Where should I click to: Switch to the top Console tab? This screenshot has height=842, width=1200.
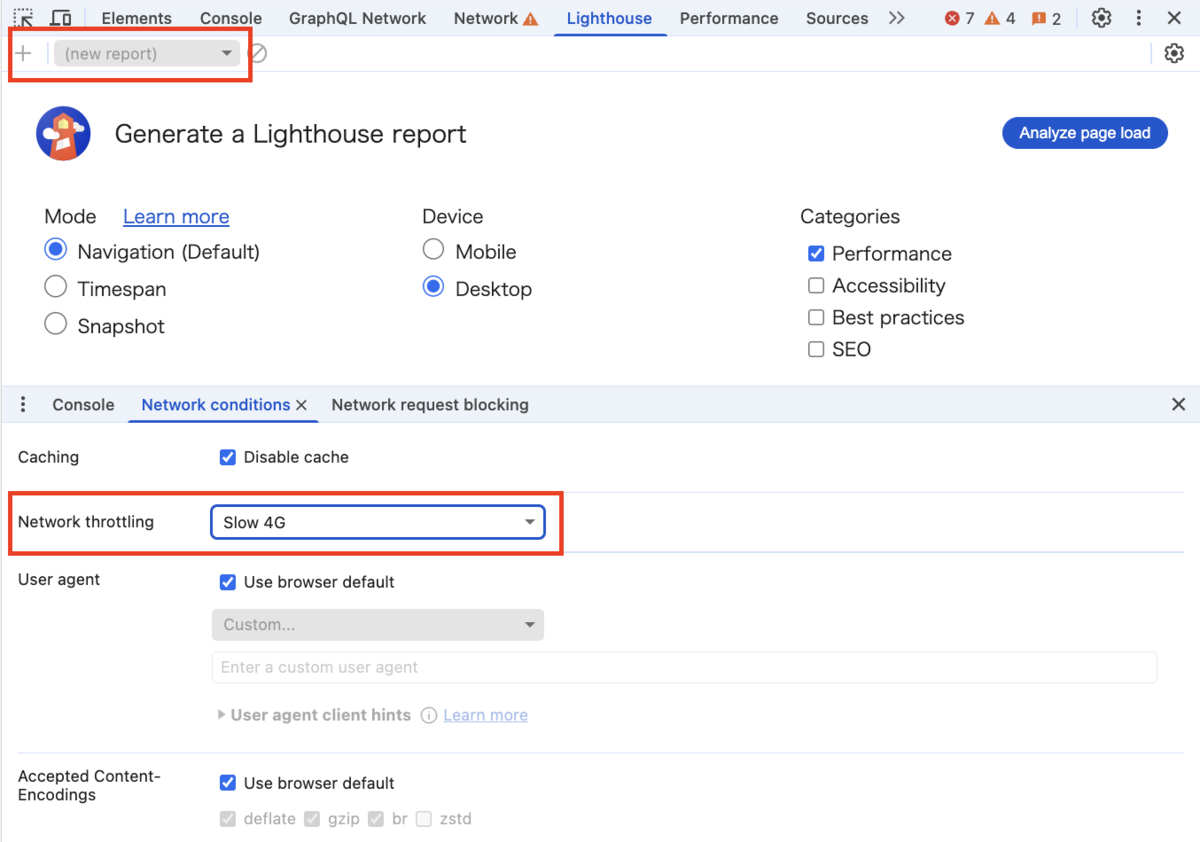pyautogui.click(x=231, y=18)
